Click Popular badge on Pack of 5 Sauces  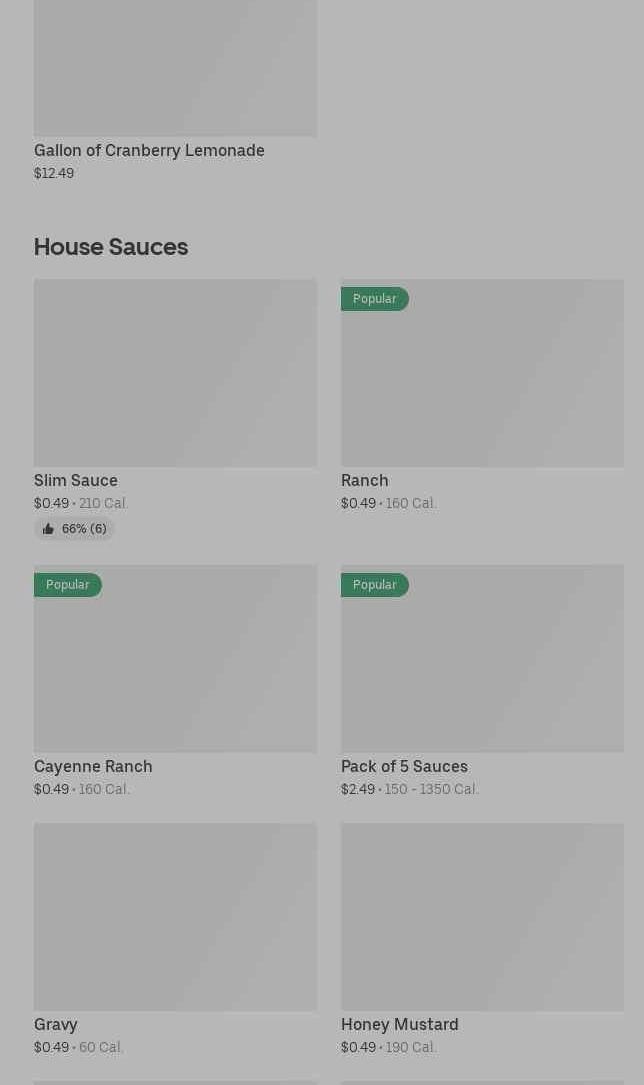pyautogui.click(x=374, y=585)
